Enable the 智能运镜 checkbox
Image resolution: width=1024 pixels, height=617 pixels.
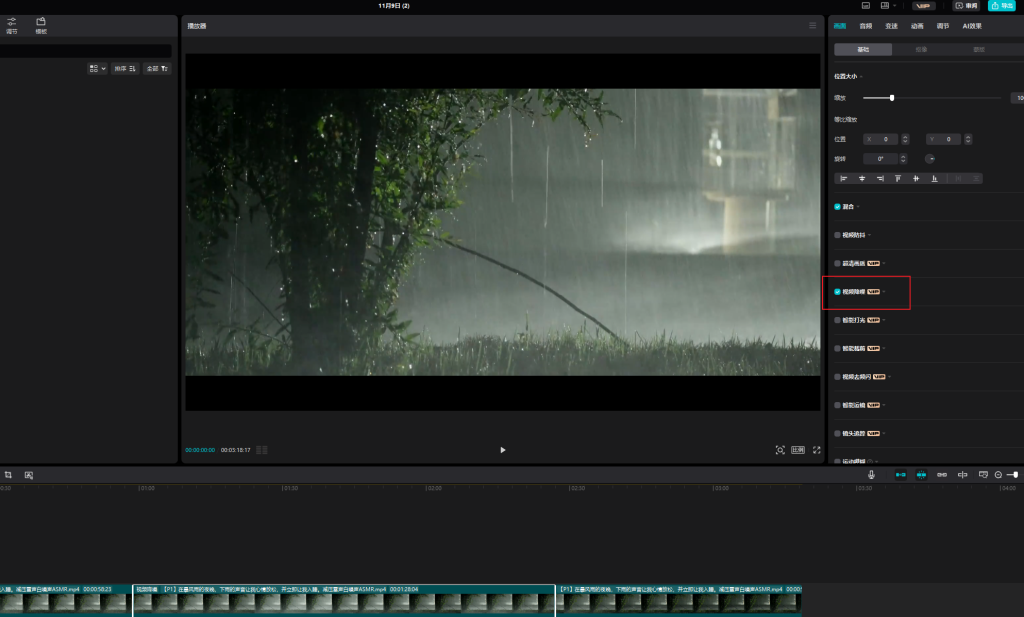point(837,405)
